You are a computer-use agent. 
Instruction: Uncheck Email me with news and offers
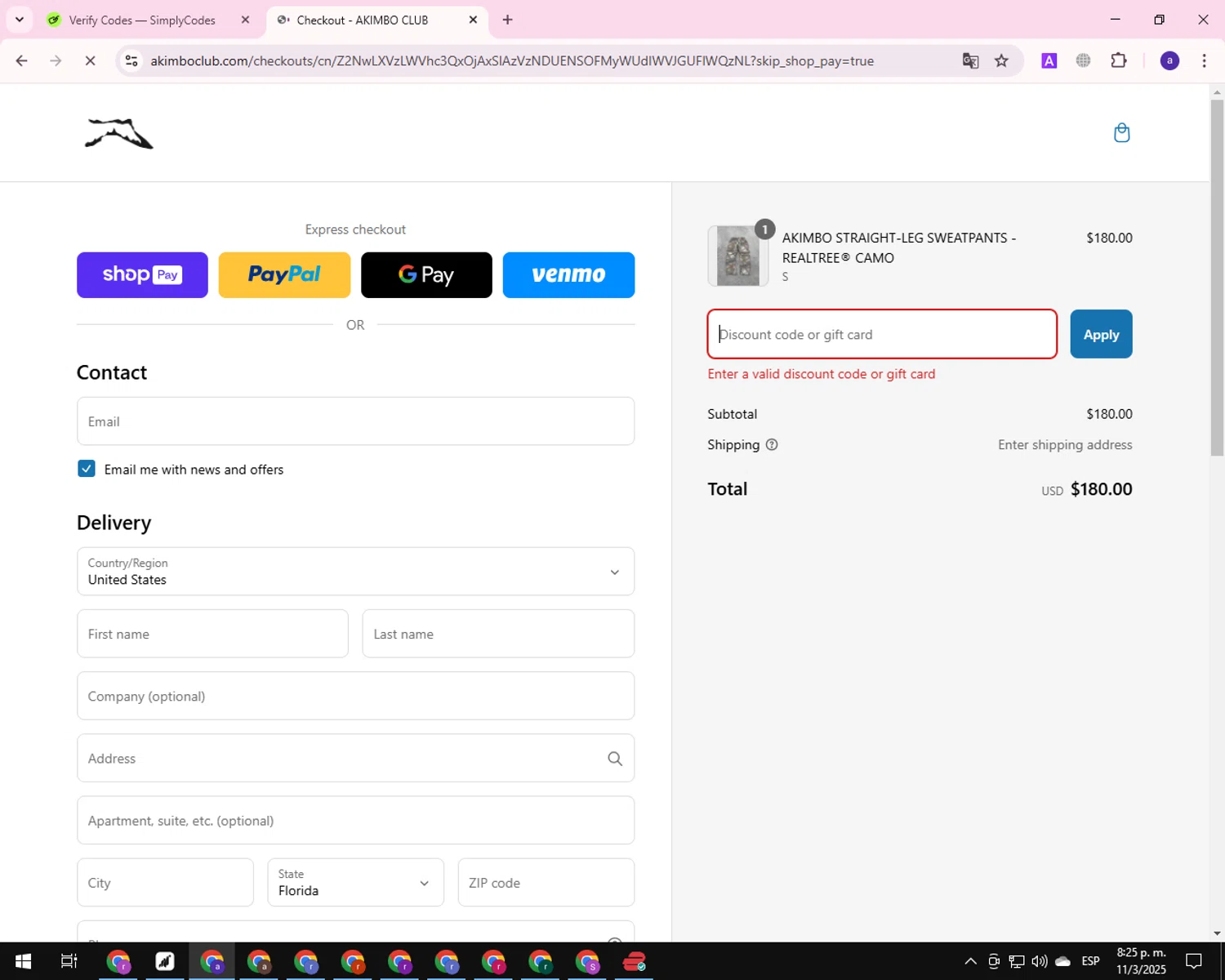(87, 469)
